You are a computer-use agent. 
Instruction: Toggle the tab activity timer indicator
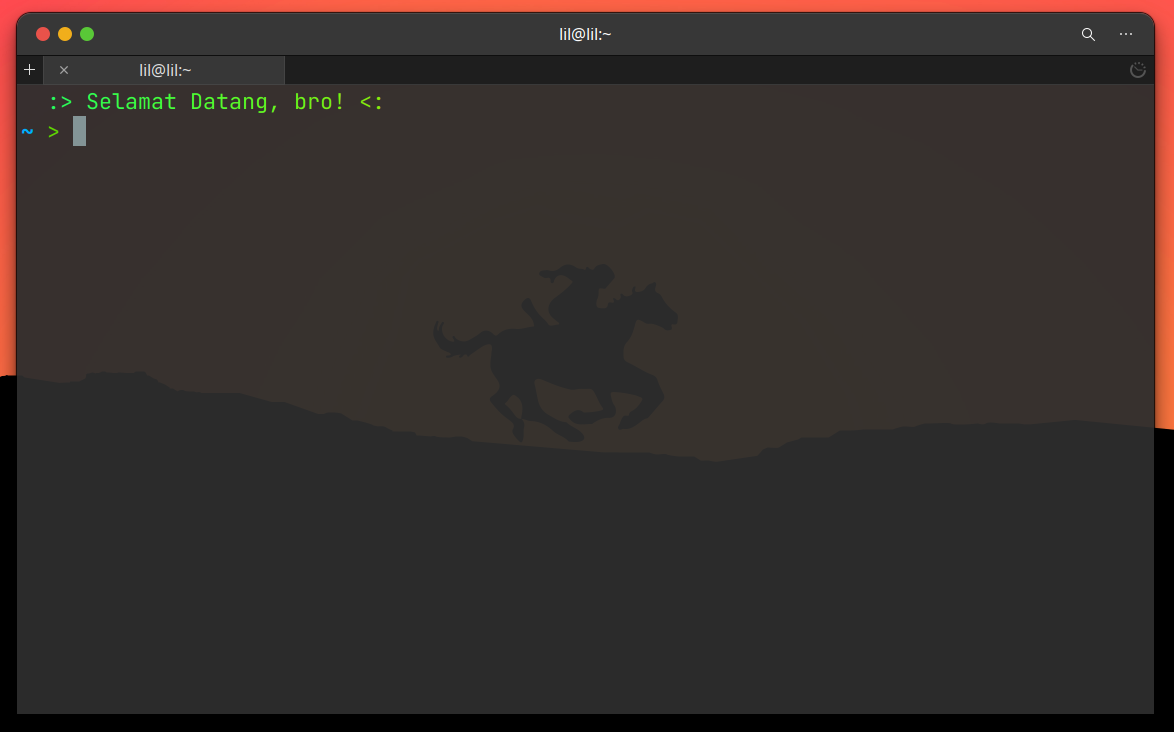[1138, 70]
